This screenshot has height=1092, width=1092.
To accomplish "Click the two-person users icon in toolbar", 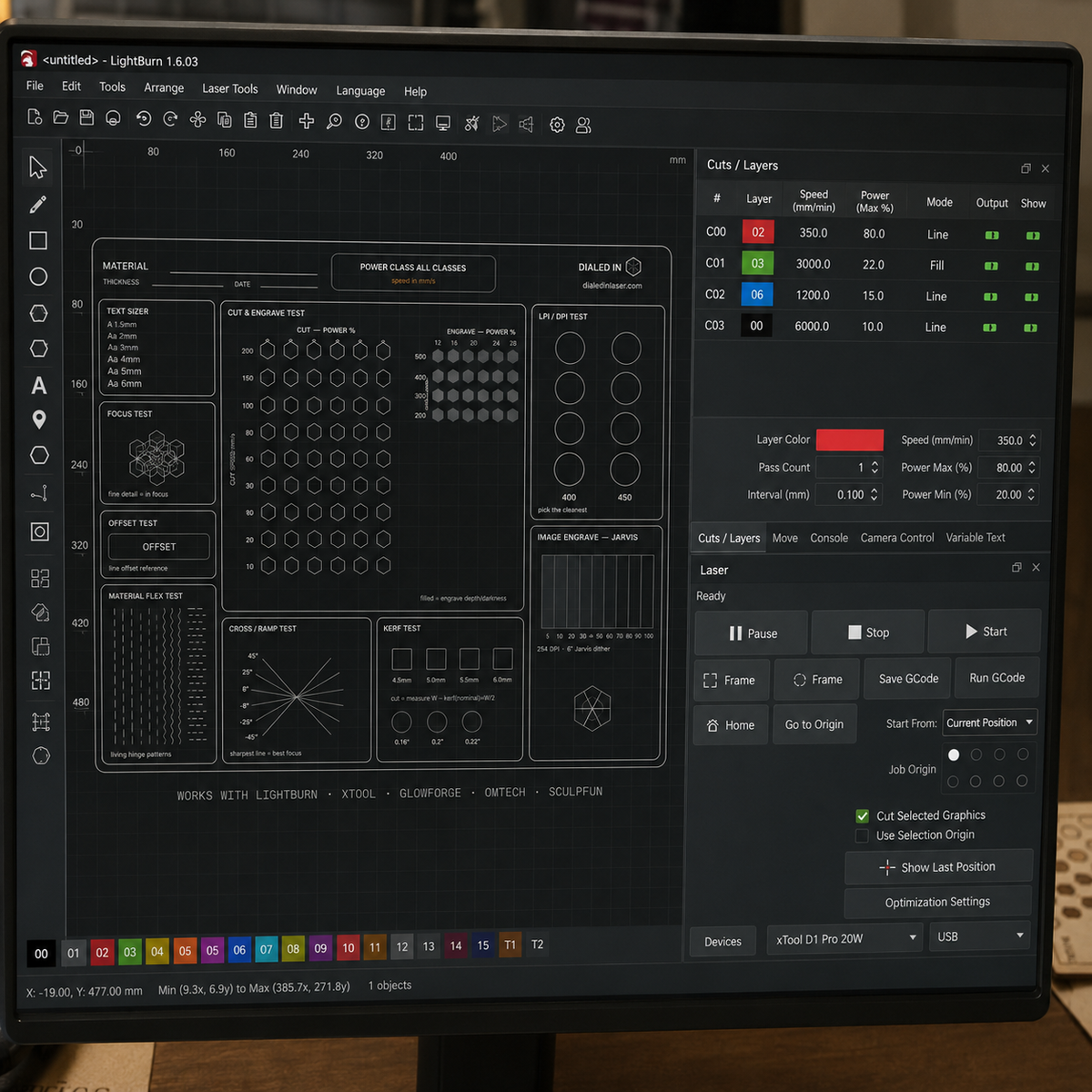I will coord(584,126).
